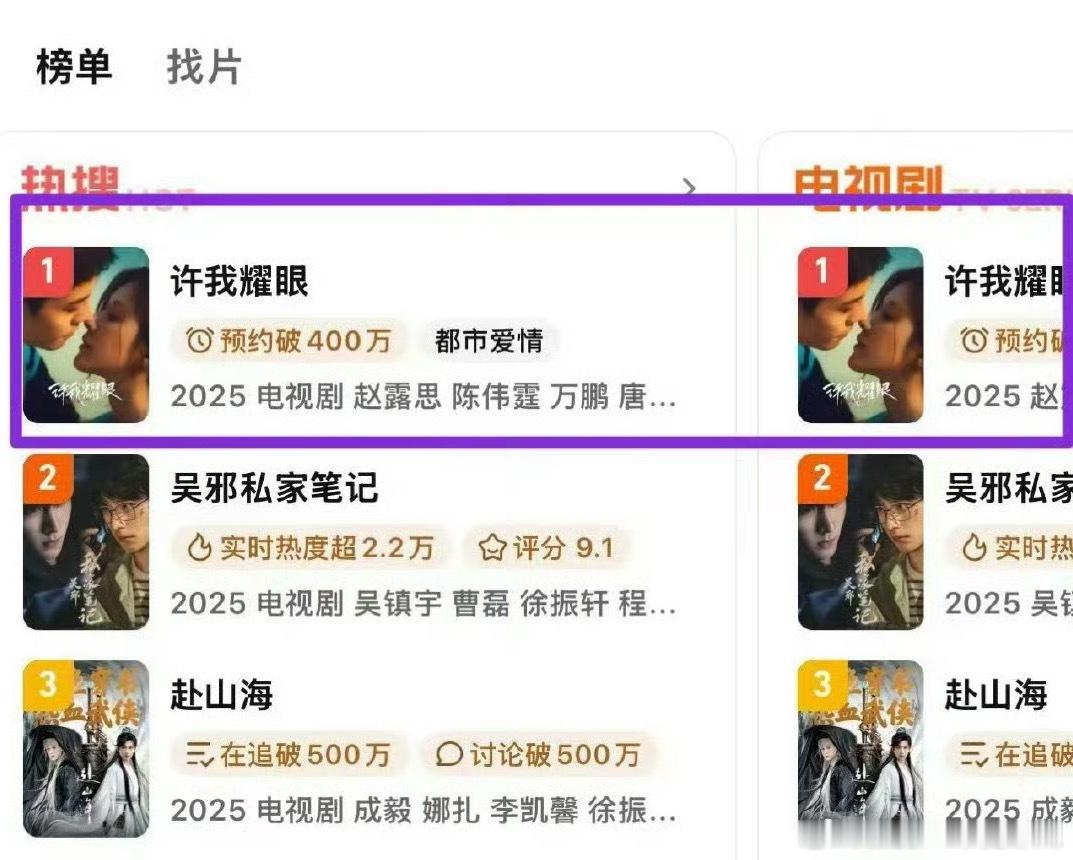Open the 吴邪私家笔记 poster in the 热搜 list
Viewport: 1073px width, 860px height.
[86, 542]
